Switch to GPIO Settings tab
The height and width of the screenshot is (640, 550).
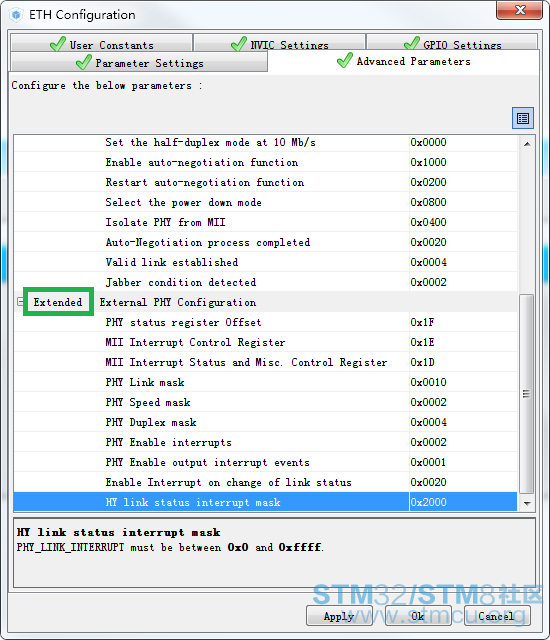click(x=452, y=43)
